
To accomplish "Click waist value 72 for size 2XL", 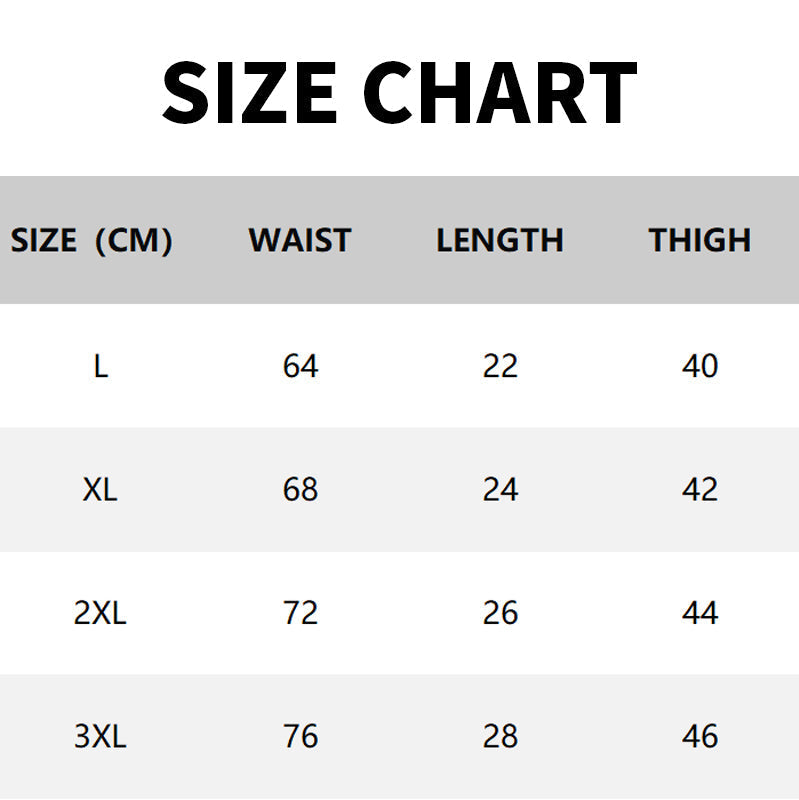I will [x=300, y=613].
